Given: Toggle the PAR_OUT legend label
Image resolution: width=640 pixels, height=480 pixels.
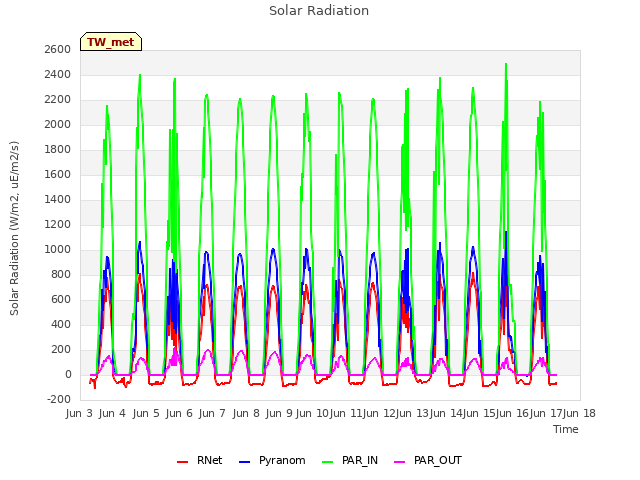Looking at the screenshot, I should tap(438, 460).
